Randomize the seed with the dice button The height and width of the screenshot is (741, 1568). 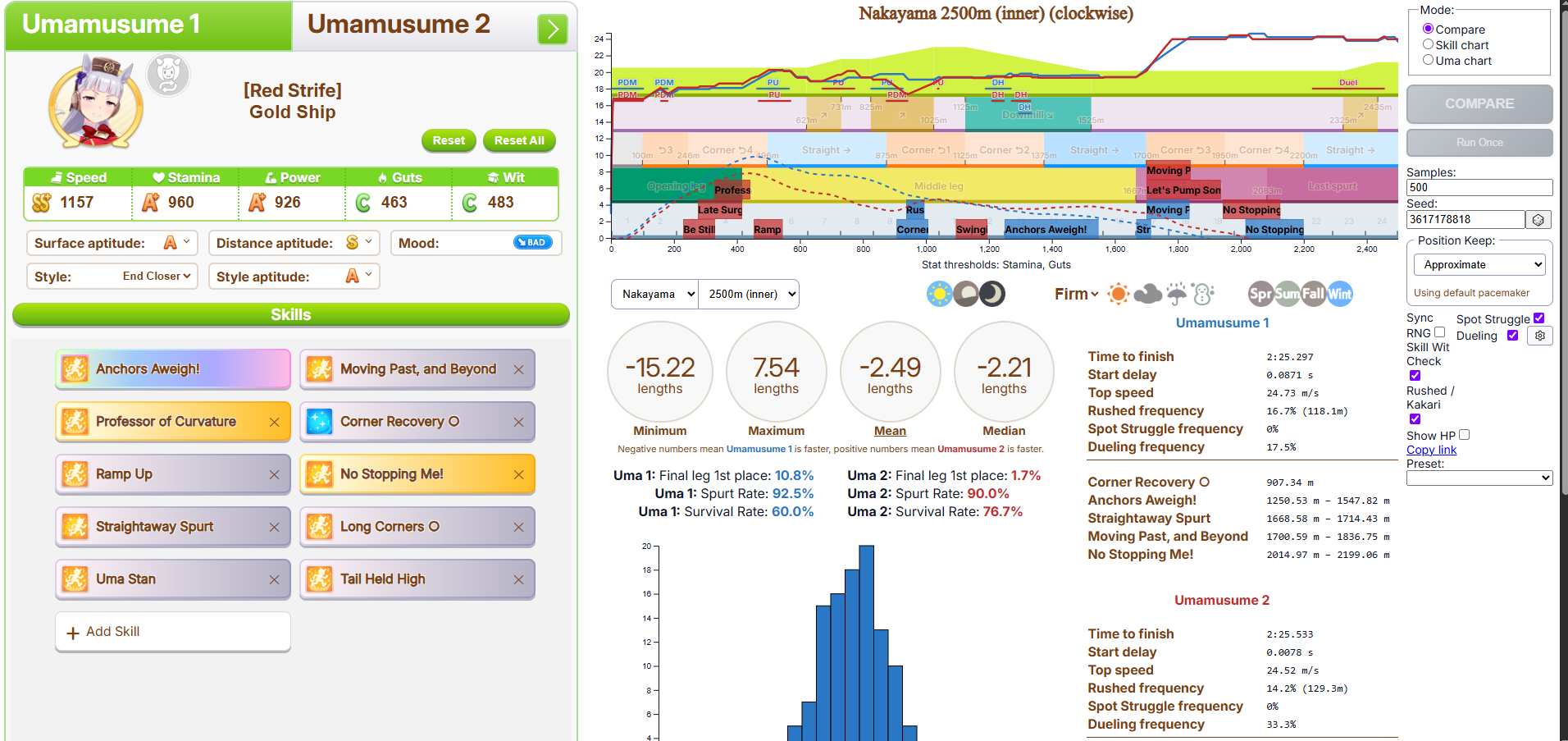(1538, 220)
